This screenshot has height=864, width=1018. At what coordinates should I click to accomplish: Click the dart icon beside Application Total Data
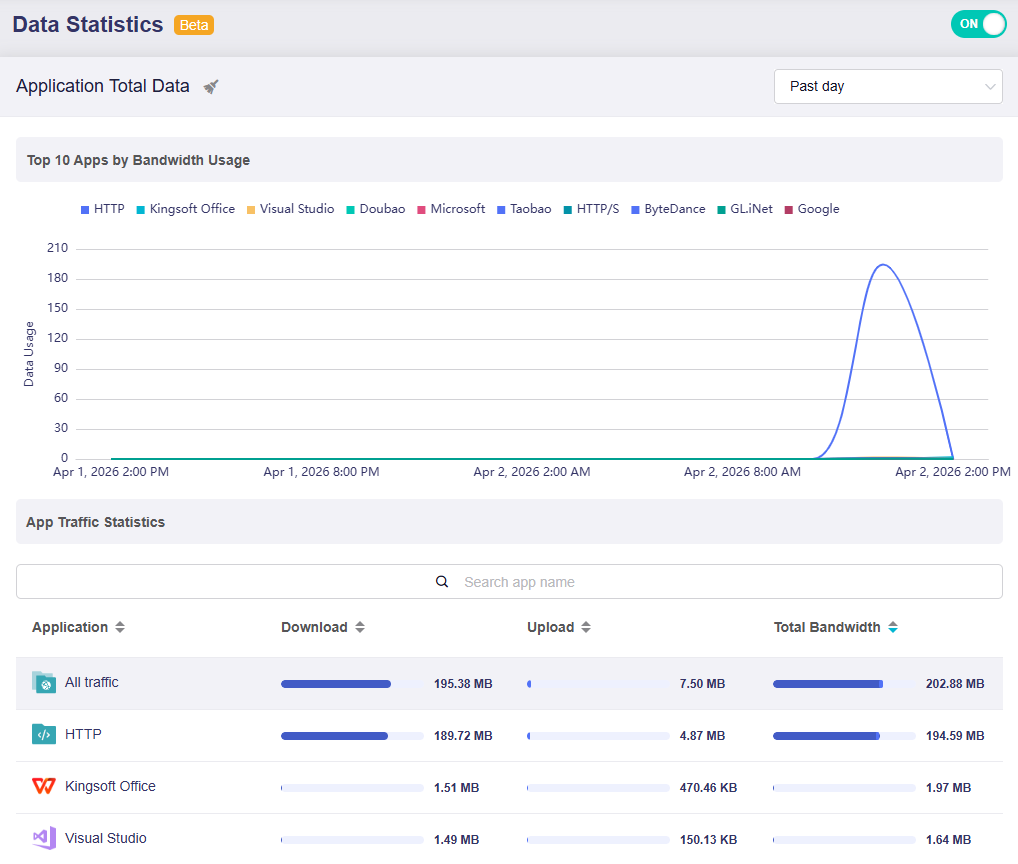coord(210,87)
